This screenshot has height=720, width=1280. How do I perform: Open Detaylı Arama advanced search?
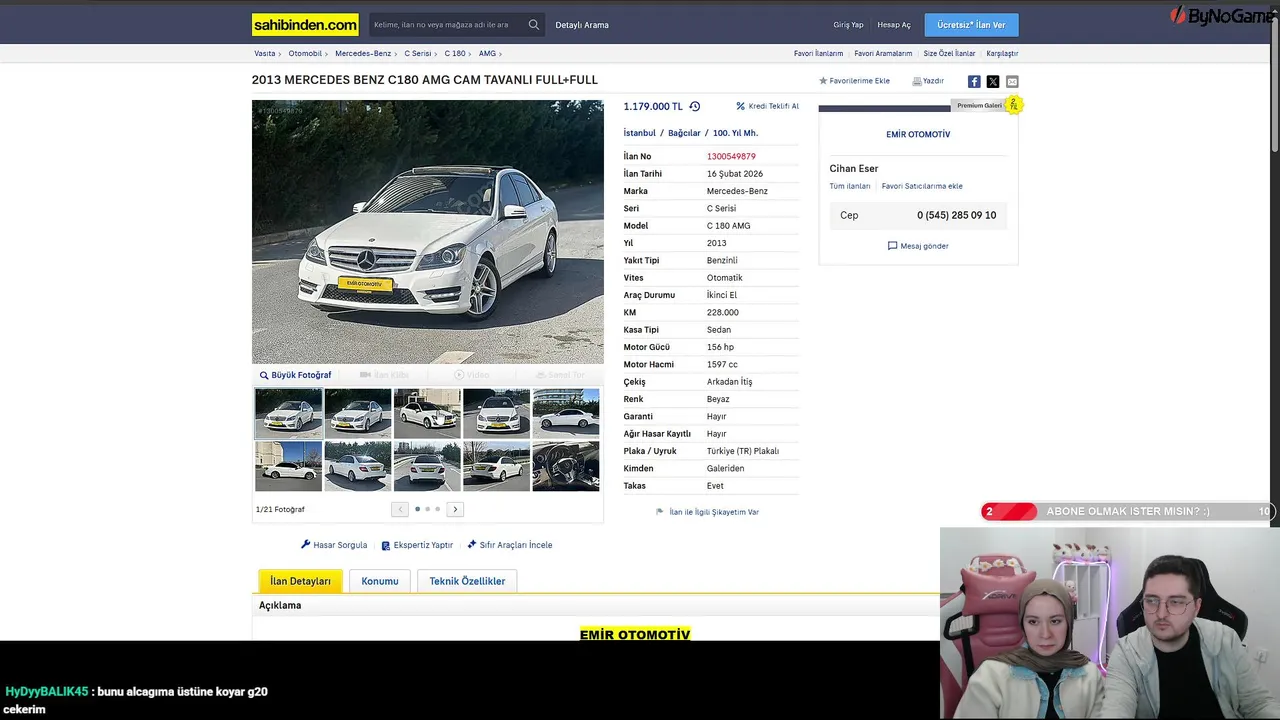[x=582, y=25]
